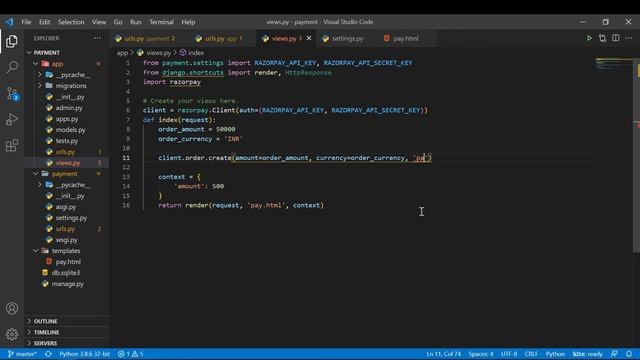Image resolution: width=640 pixels, height=360 pixels.
Task: Open asgi.py in the explorer
Action: (x=67, y=207)
